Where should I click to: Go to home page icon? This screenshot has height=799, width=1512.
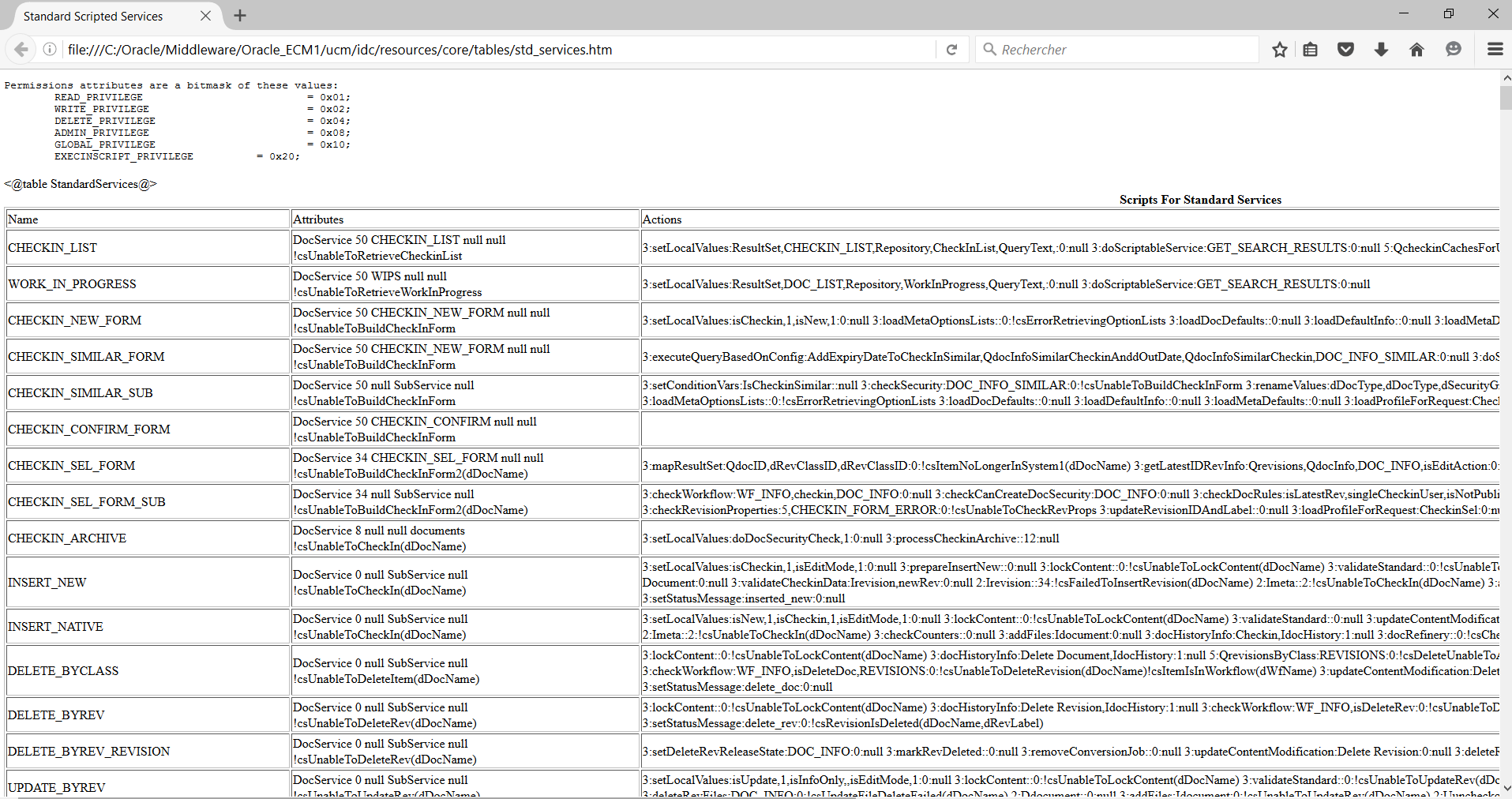pos(1416,50)
